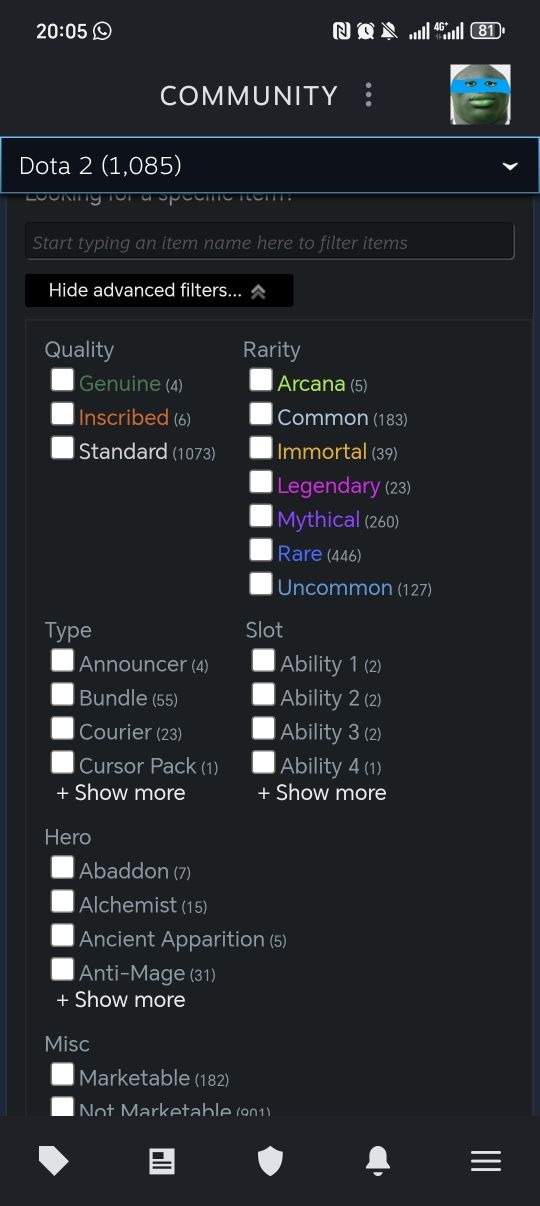This screenshot has width=540, height=1206.
Task: Expand Show more under Hero
Action: pos(121,1000)
